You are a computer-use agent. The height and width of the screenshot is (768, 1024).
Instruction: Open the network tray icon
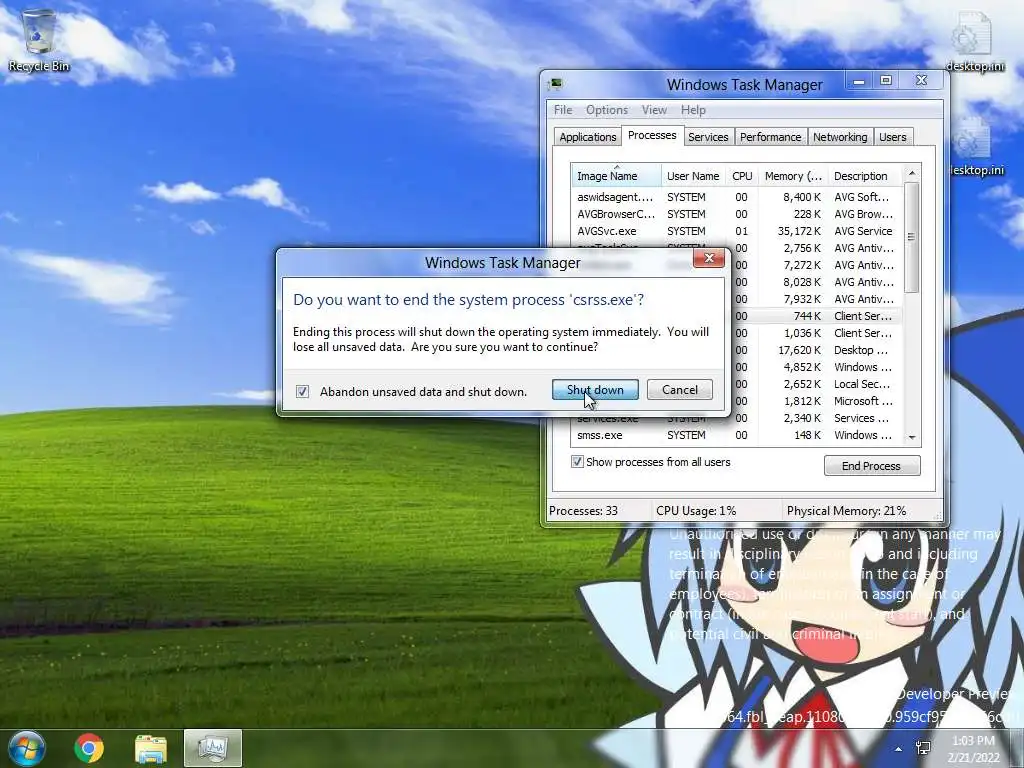(923, 748)
